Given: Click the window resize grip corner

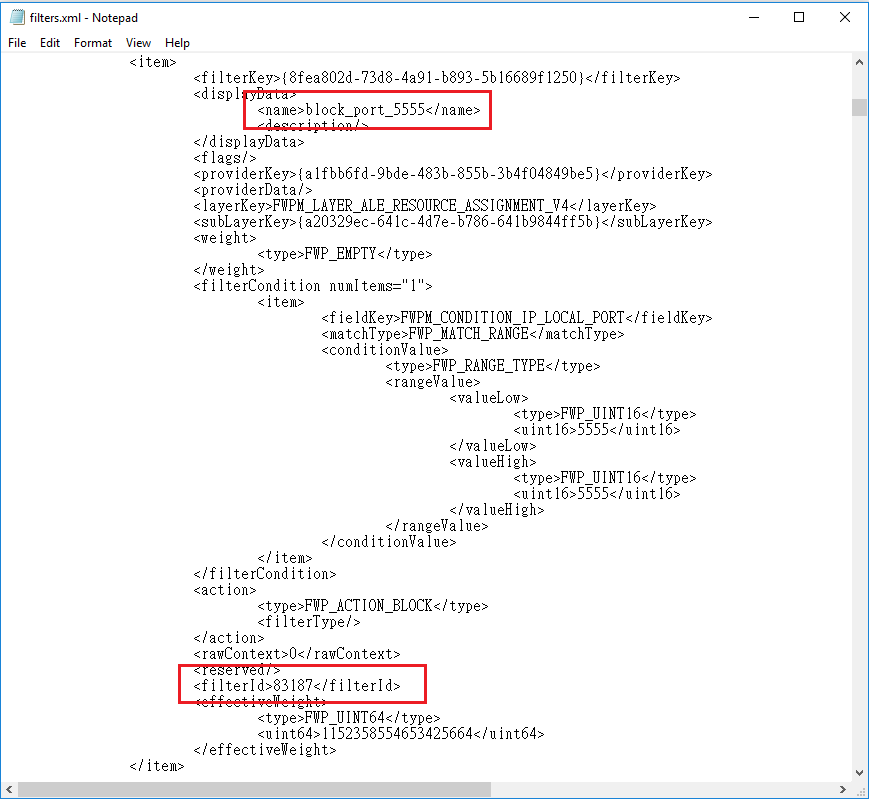Looking at the screenshot, I should click(x=860, y=790).
